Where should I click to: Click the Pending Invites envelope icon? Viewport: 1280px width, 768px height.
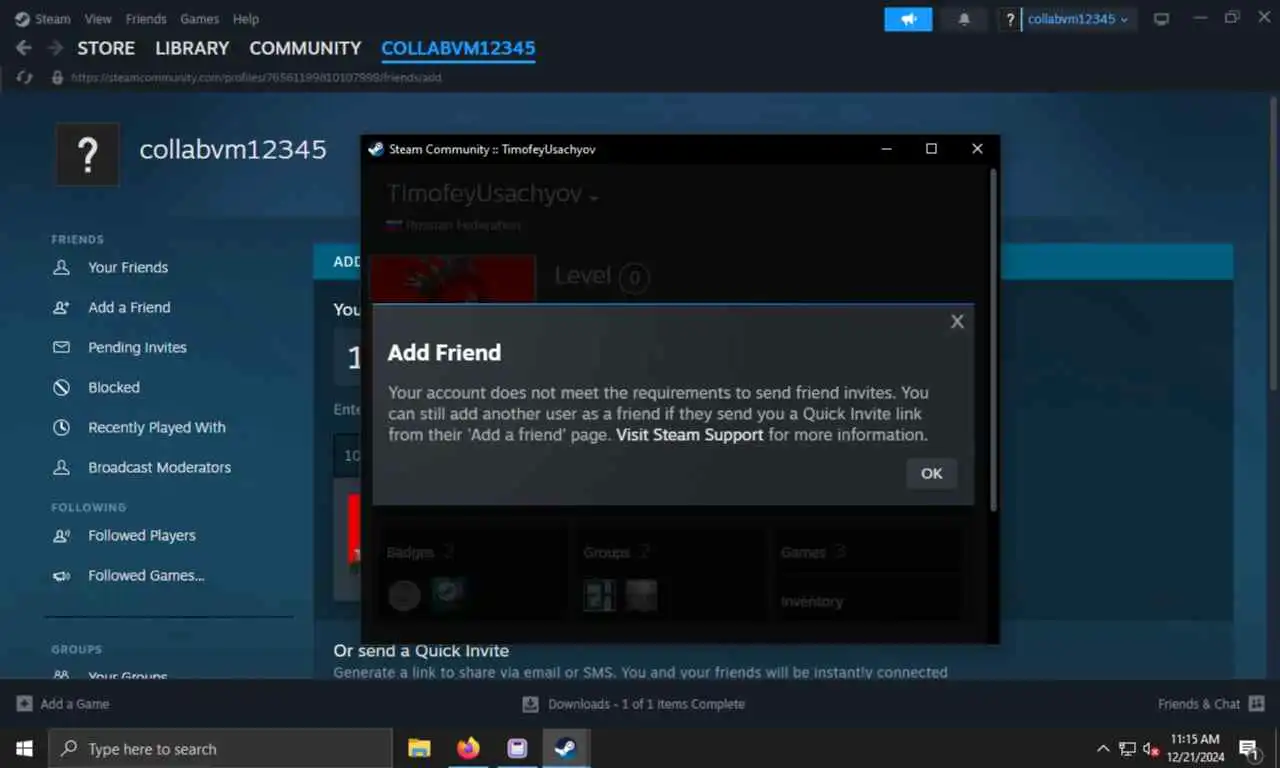pos(62,347)
